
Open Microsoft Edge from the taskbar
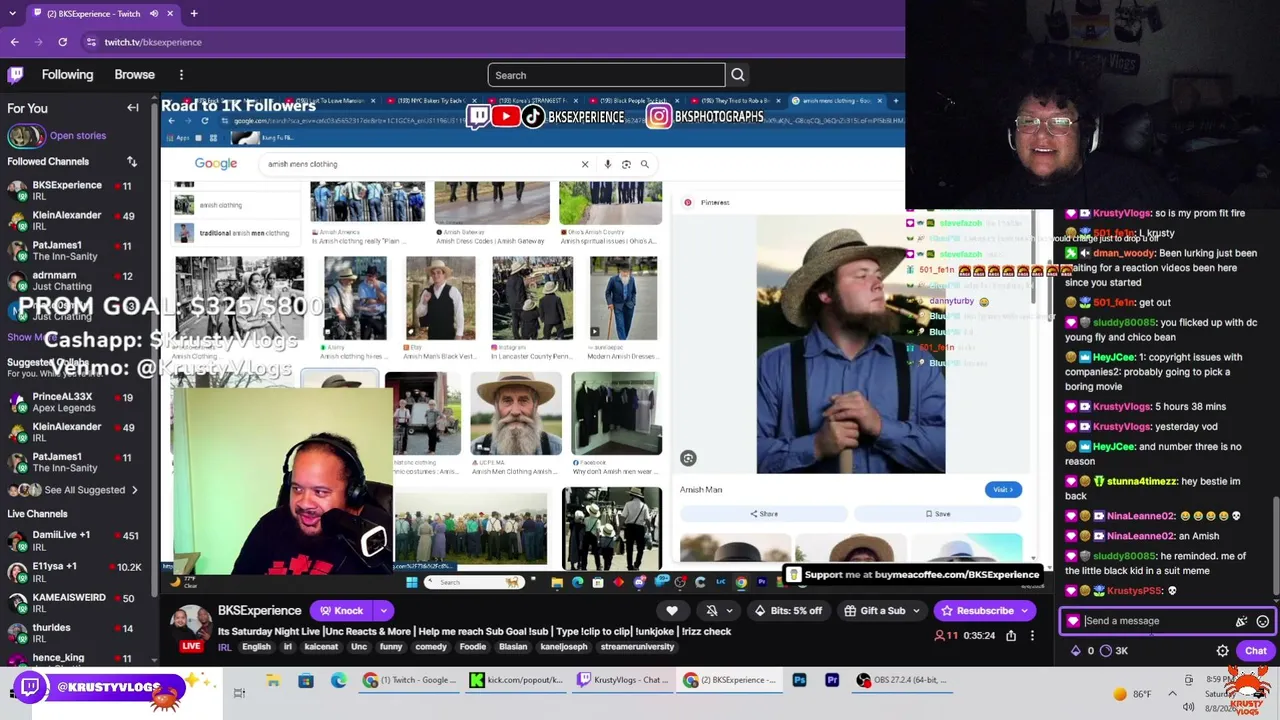(x=339, y=680)
